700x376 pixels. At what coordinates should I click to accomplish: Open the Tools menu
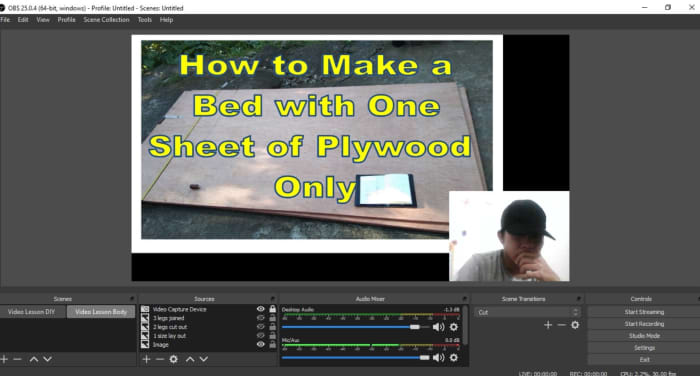tap(145, 20)
